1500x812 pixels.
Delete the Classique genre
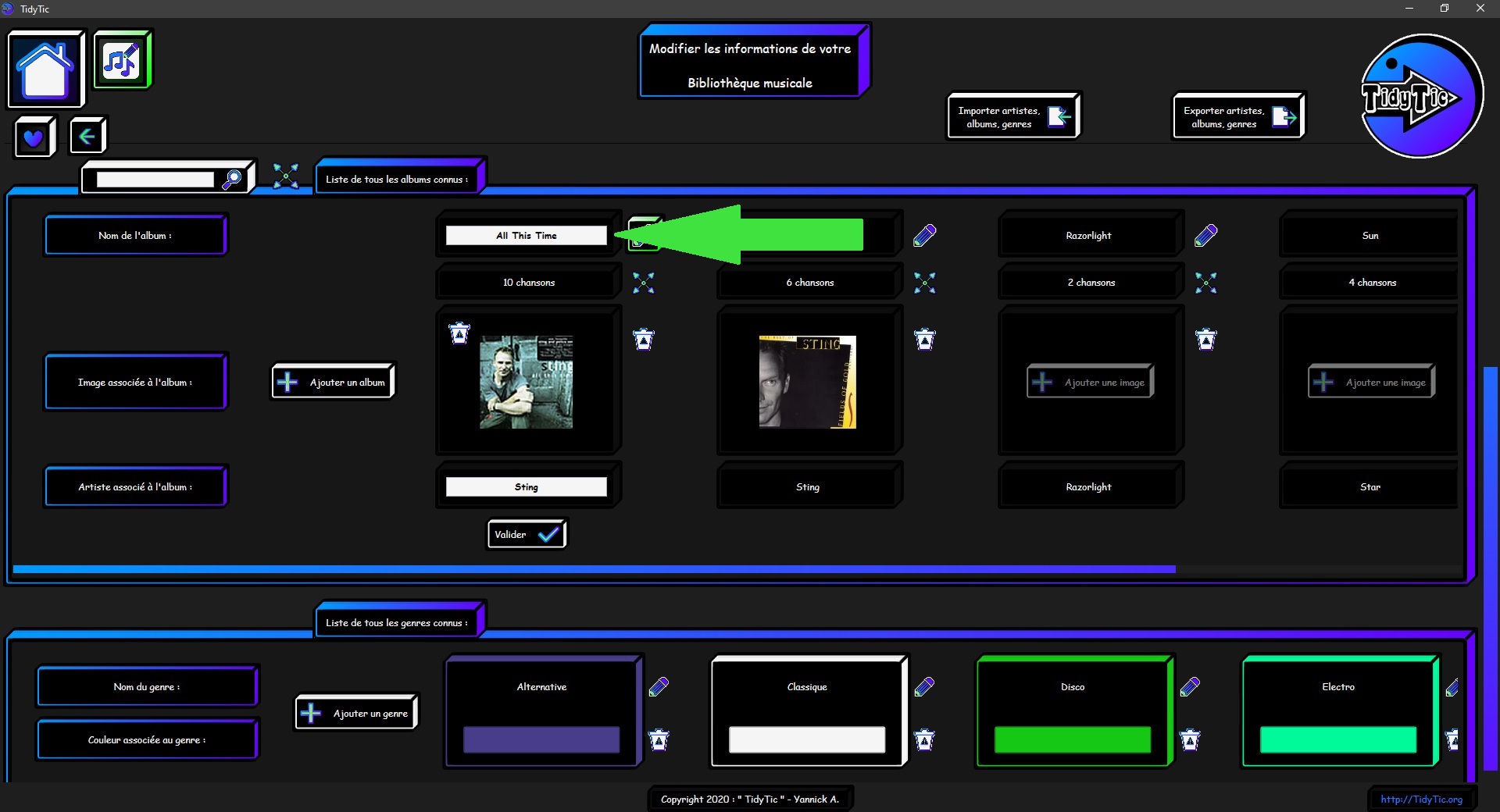pos(925,739)
